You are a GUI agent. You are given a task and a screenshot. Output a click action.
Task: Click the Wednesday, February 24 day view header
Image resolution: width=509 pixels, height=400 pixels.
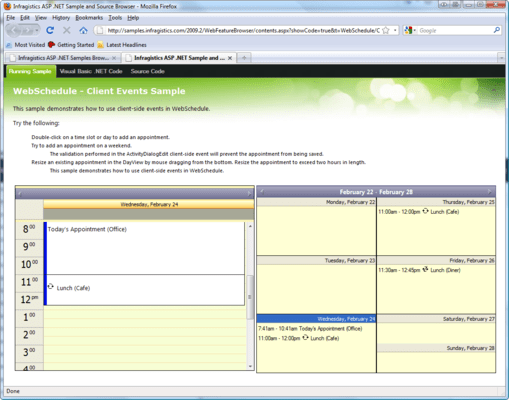pyautogui.click(x=149, y=204)
